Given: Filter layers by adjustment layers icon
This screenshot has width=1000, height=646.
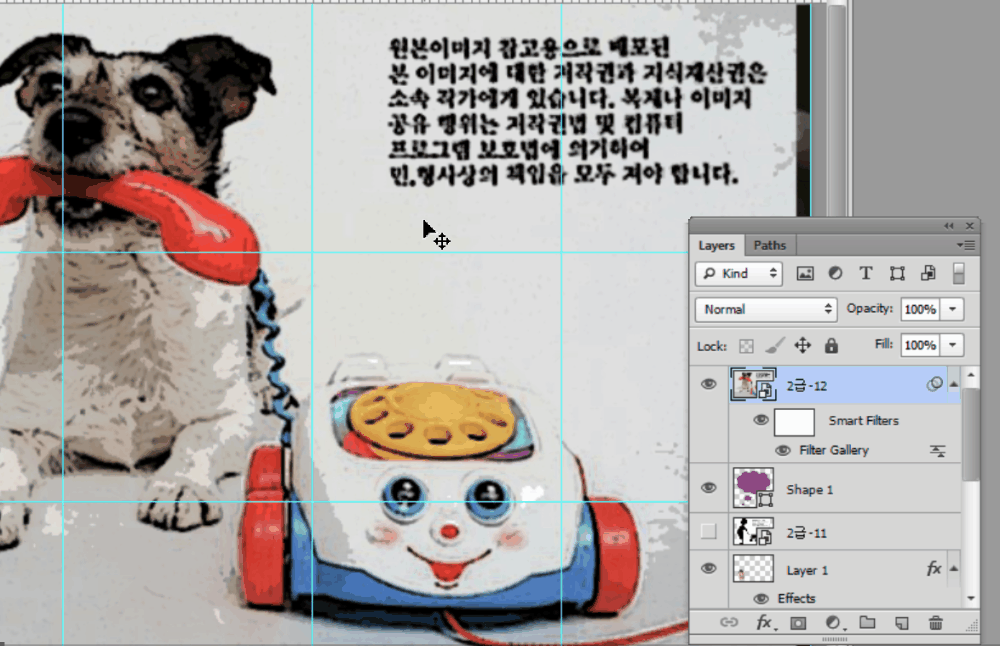Looking at the screenshot, I should tap(835, 274).
